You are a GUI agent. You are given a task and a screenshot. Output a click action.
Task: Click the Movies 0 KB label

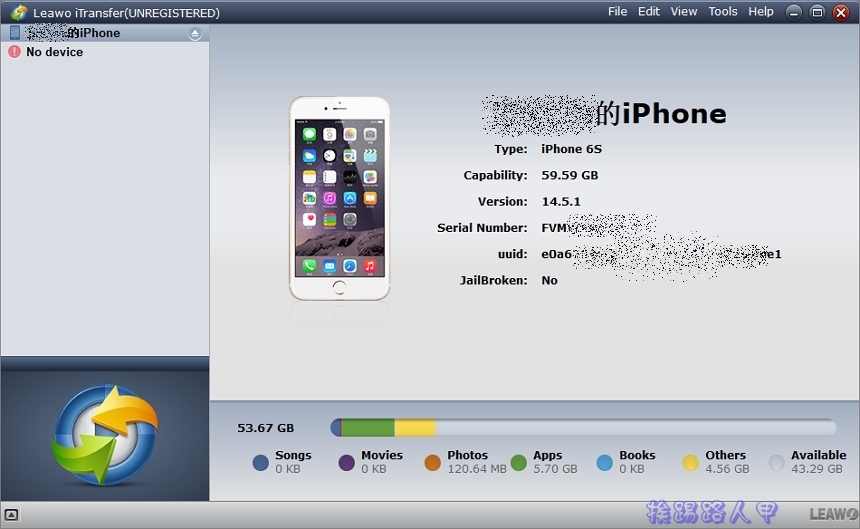click(x=382, y=462)
